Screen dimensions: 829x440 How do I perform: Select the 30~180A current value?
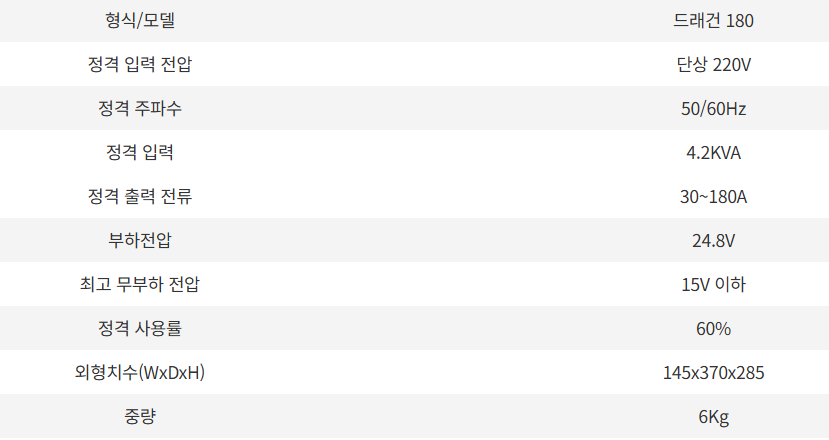click(x=713, y=197)
